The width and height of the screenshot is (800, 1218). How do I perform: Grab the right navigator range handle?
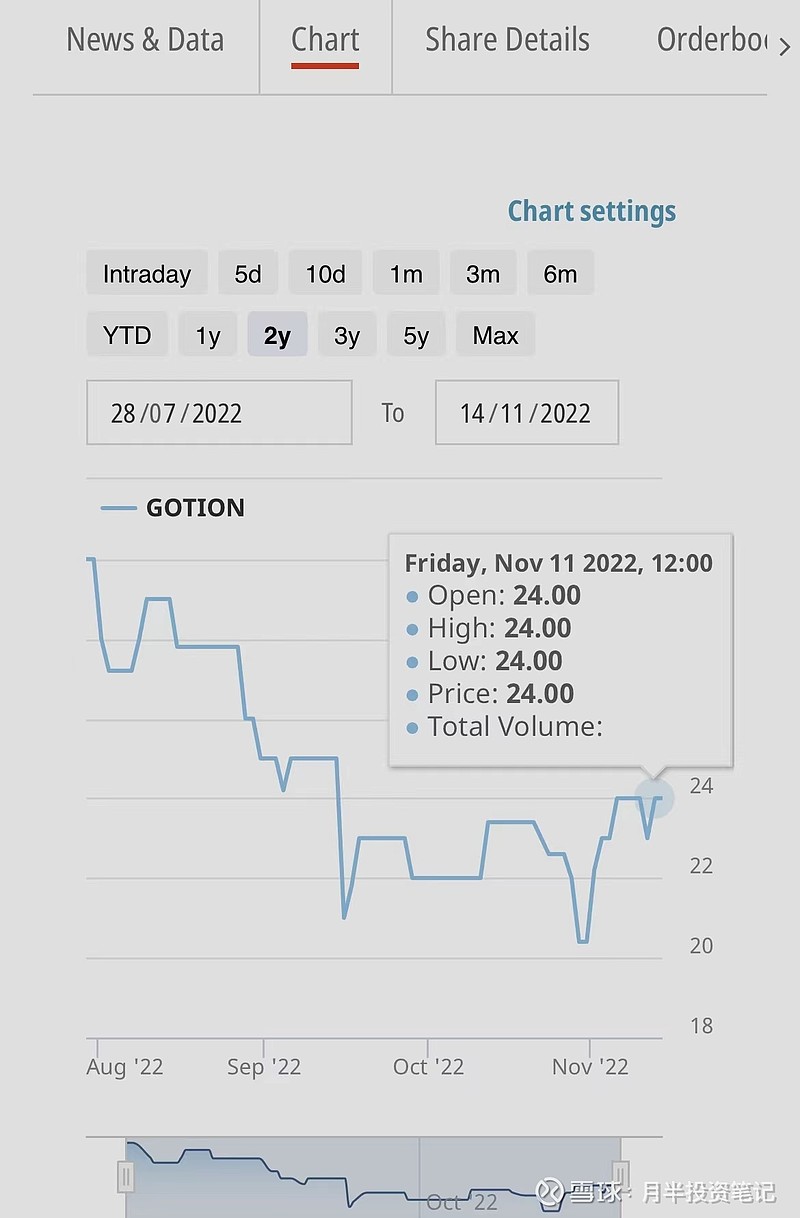pos(620,1175)
